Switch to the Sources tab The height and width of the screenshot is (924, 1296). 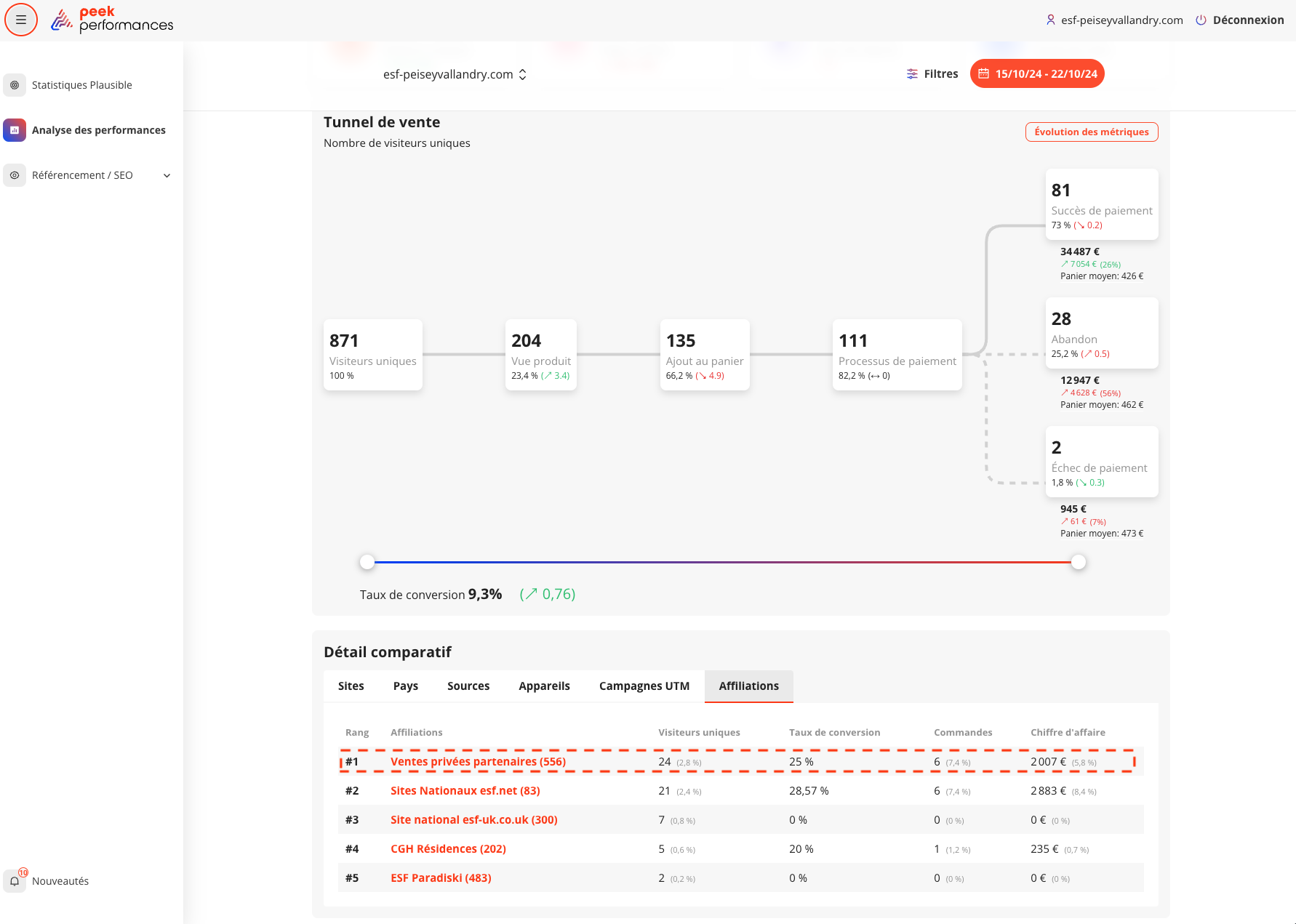(x=468, y=686)
